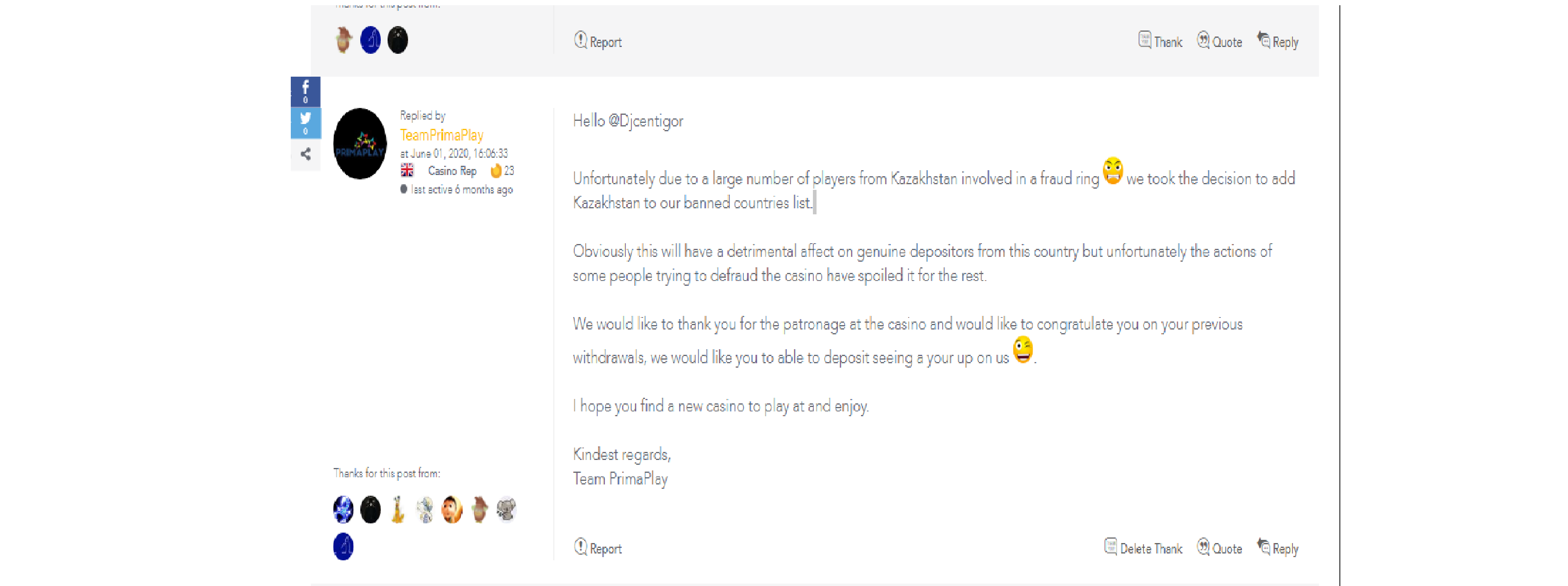The height and width of the screenshot is (586, 1568).
Task: Click the winking emoji in the message
Action: pos(1023,350)
